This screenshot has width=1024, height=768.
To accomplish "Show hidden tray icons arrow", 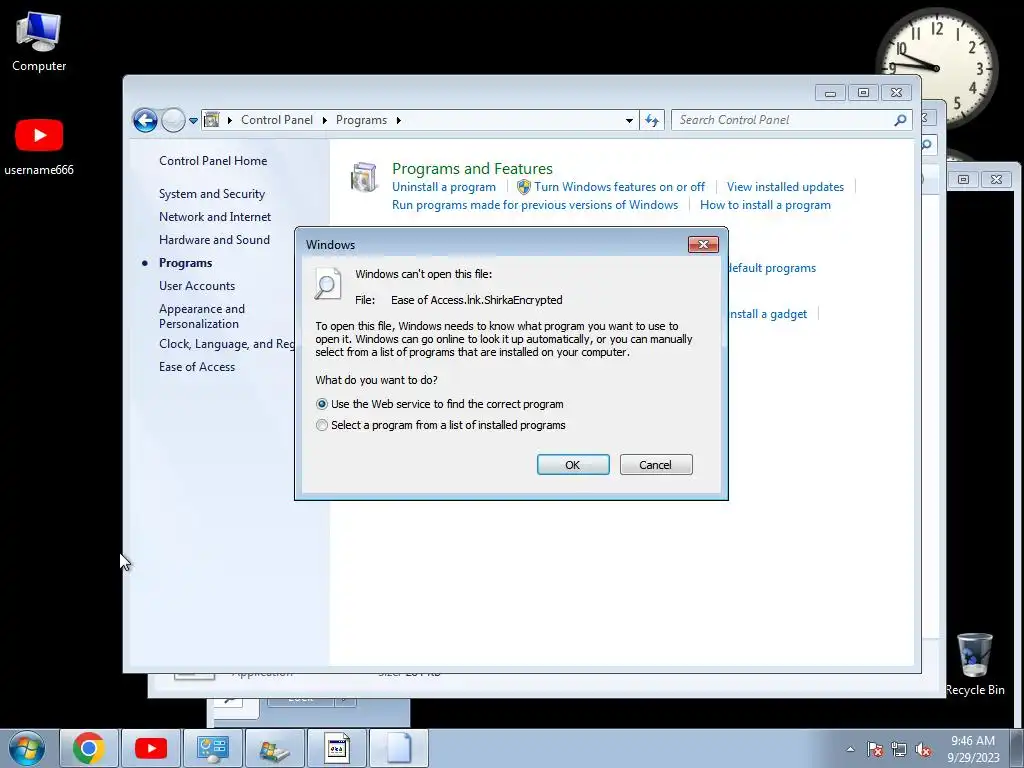I will pos(850,749).
